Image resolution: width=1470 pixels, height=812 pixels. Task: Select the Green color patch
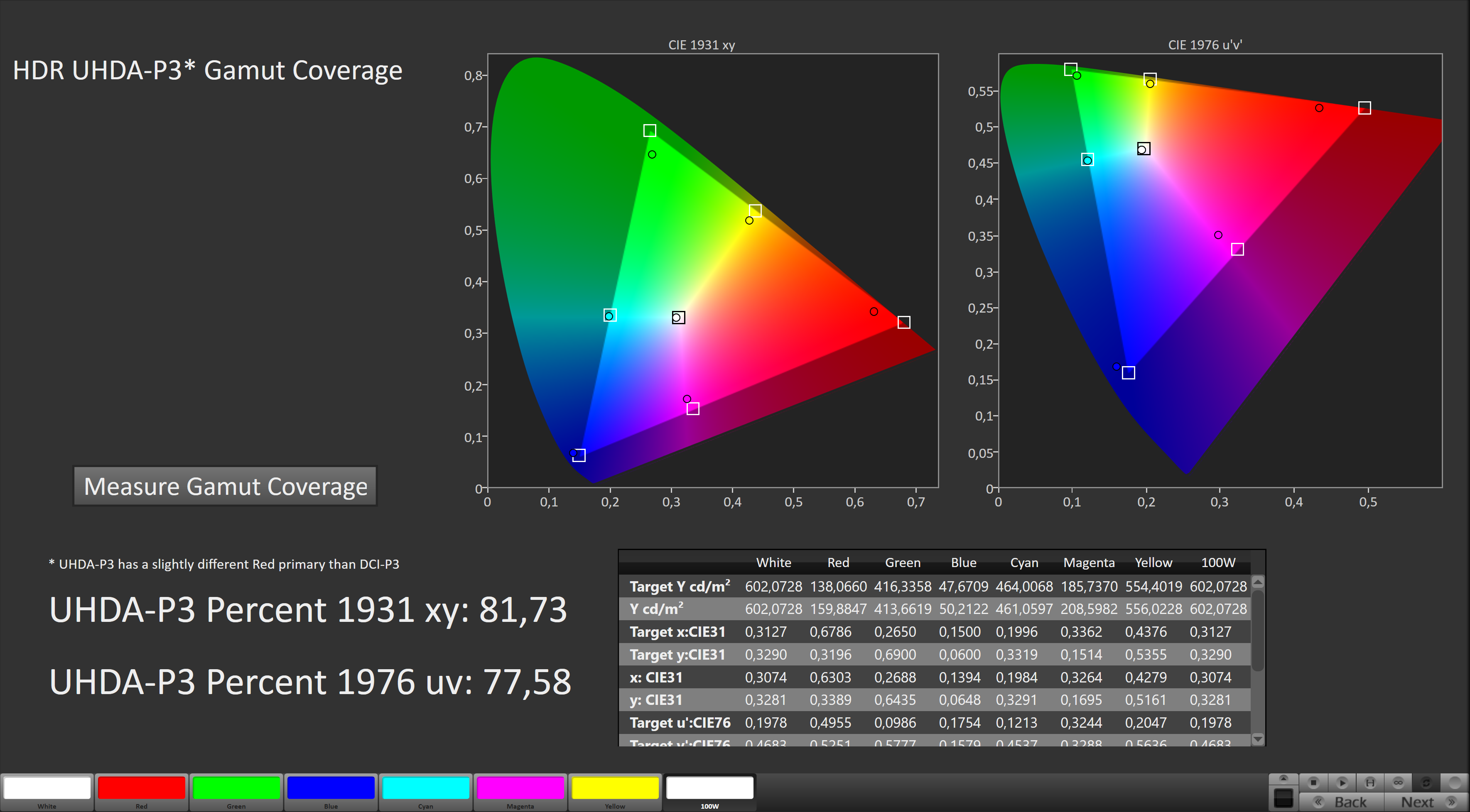point(236,792)
